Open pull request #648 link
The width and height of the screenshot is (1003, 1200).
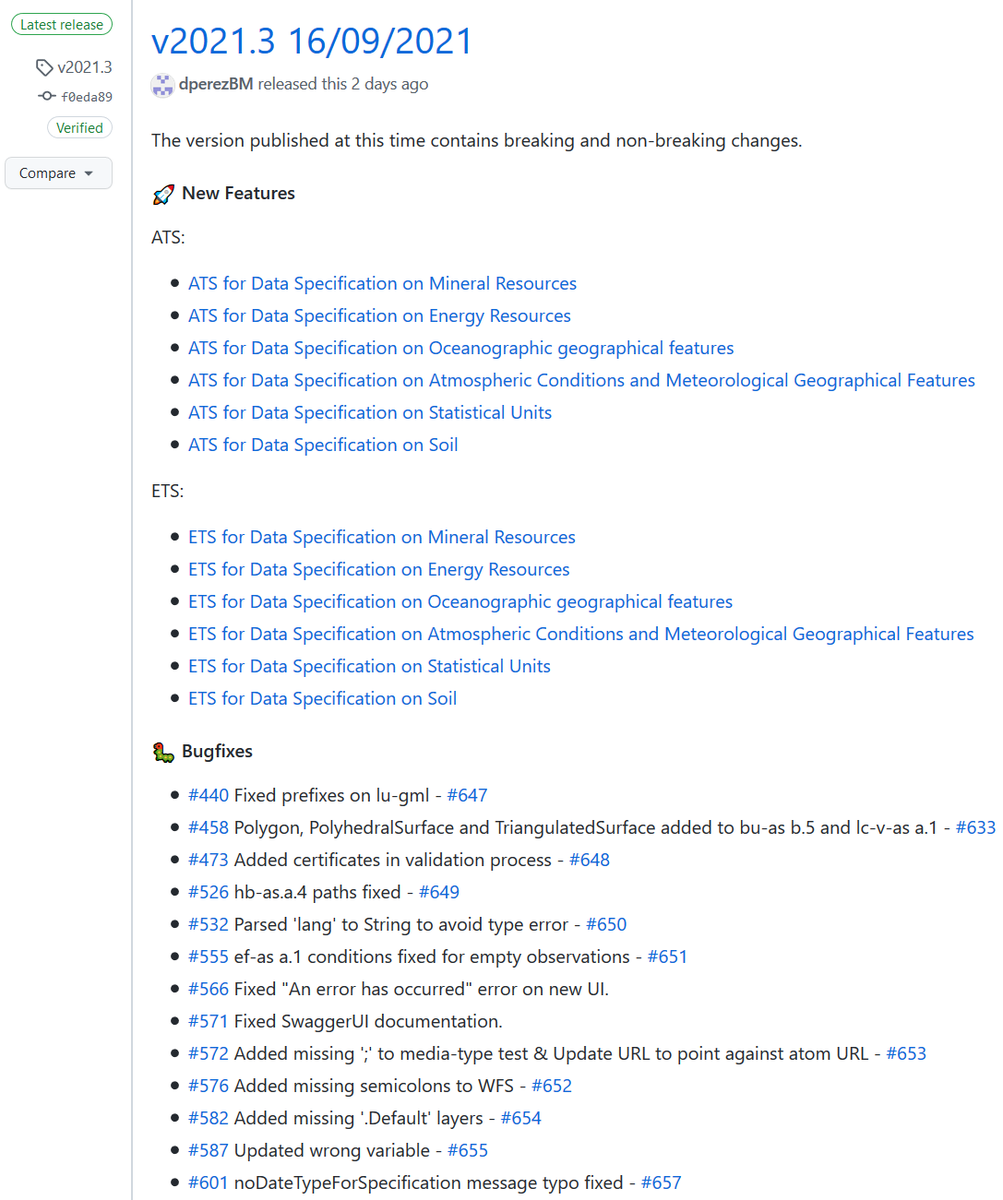(589, 860)
